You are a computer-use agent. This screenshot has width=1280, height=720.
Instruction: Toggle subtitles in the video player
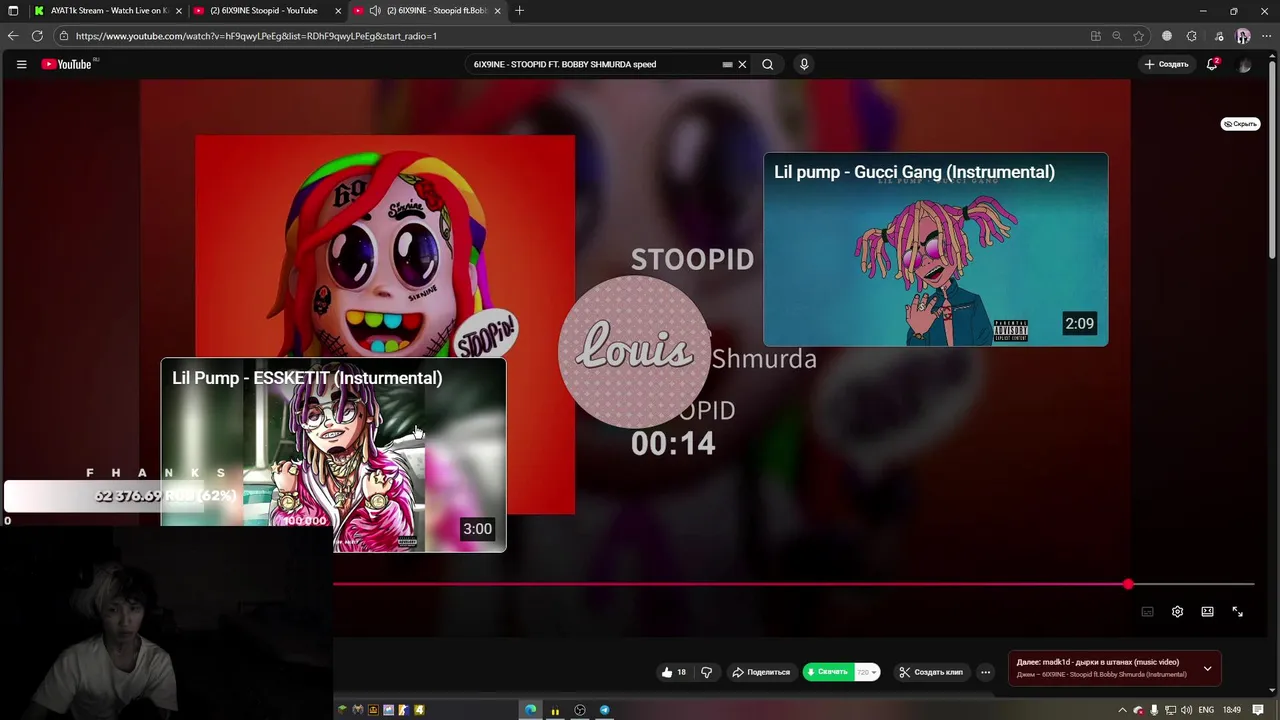click(1147, 612)
